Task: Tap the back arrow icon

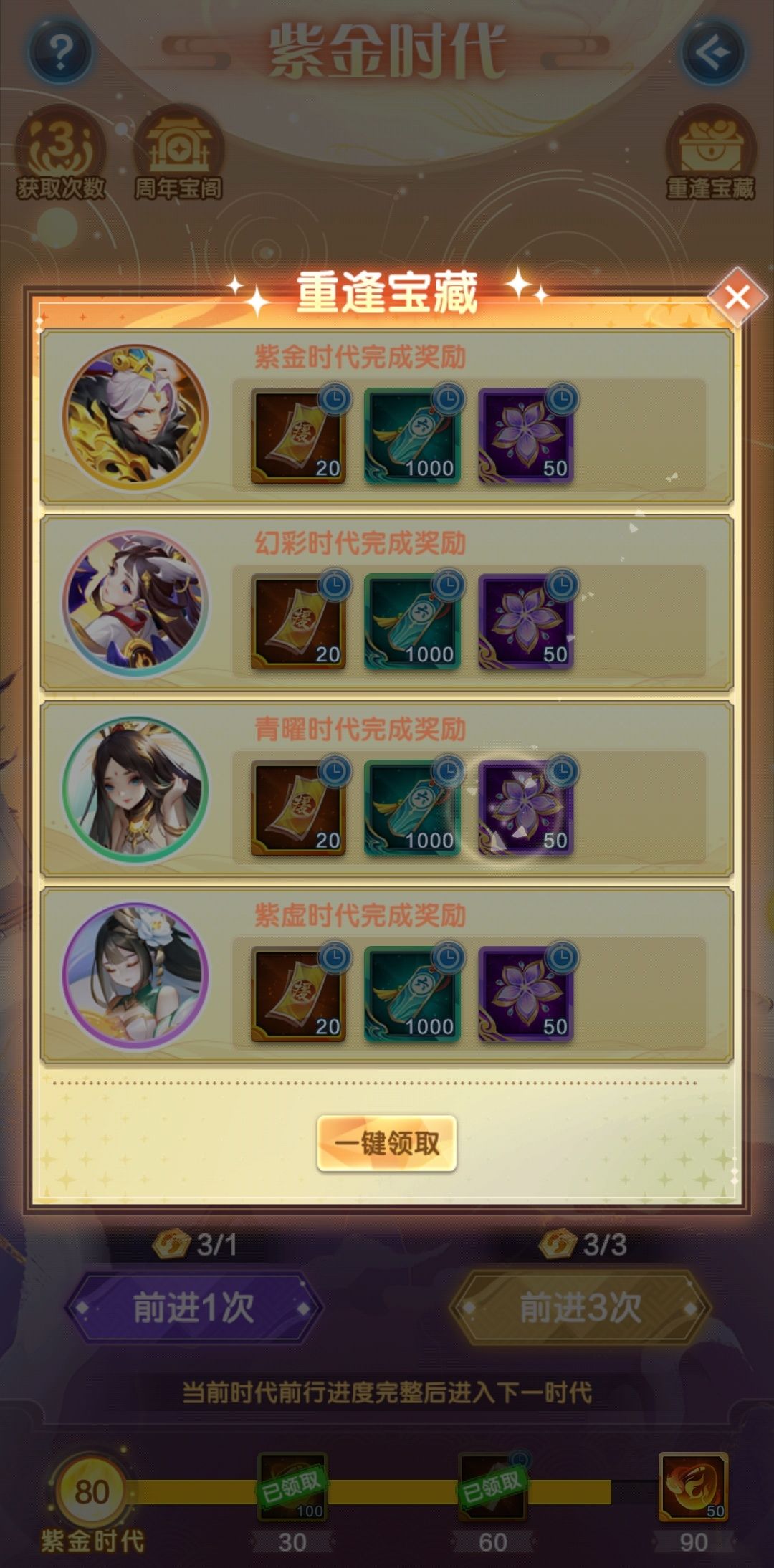Action: click(x=712, y=52)
